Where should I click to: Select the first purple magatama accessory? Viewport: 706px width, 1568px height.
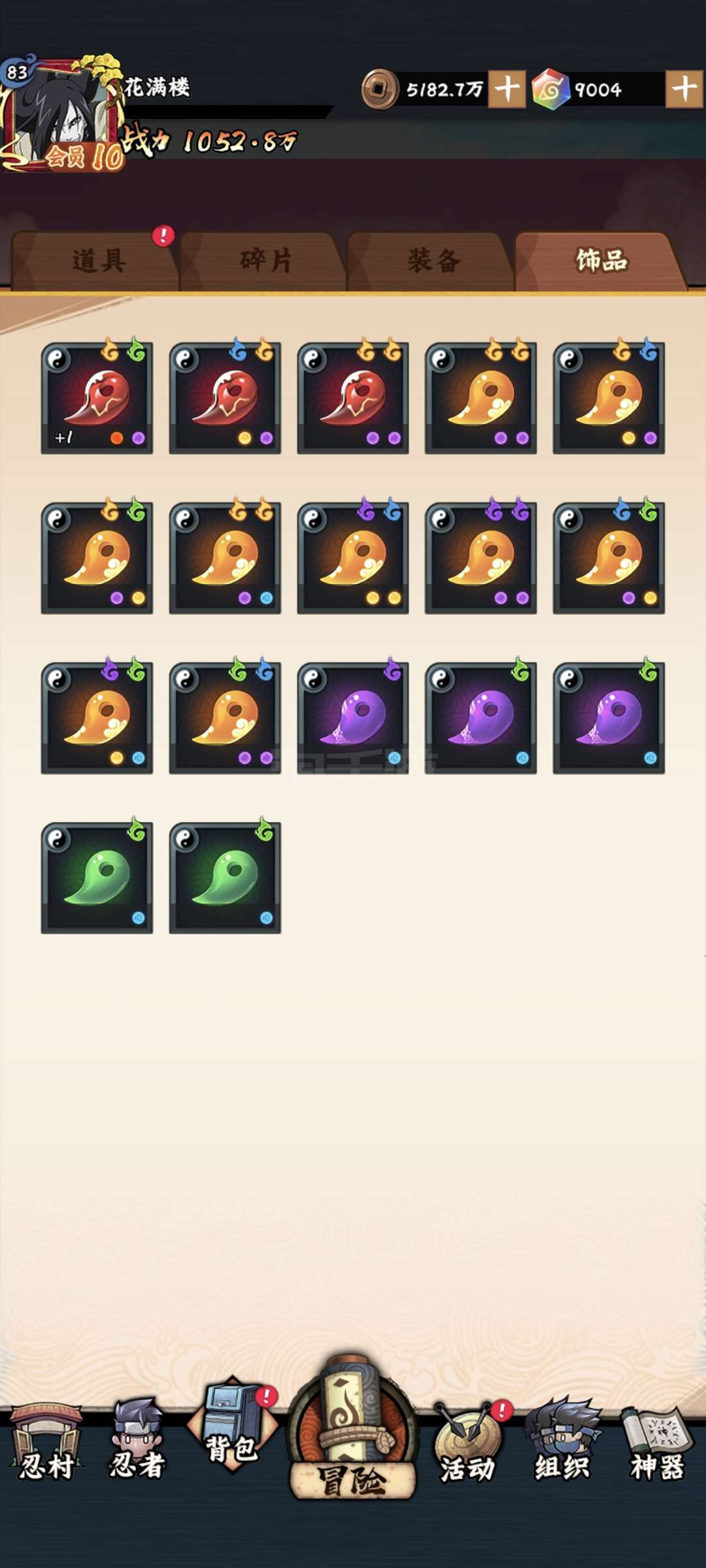353,717
